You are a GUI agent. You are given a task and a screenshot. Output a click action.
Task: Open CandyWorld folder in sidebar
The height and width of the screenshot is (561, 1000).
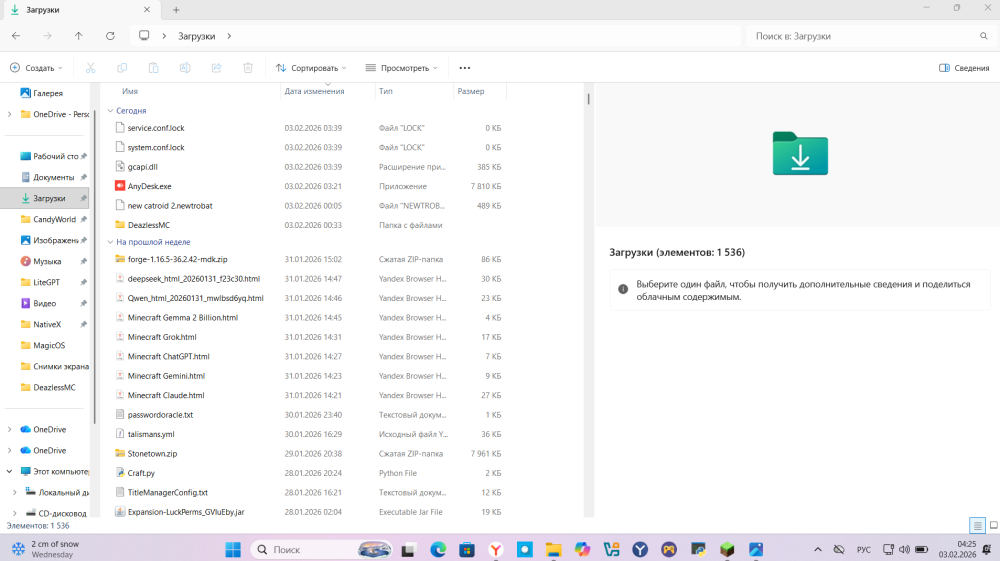(x=54, y=219)
